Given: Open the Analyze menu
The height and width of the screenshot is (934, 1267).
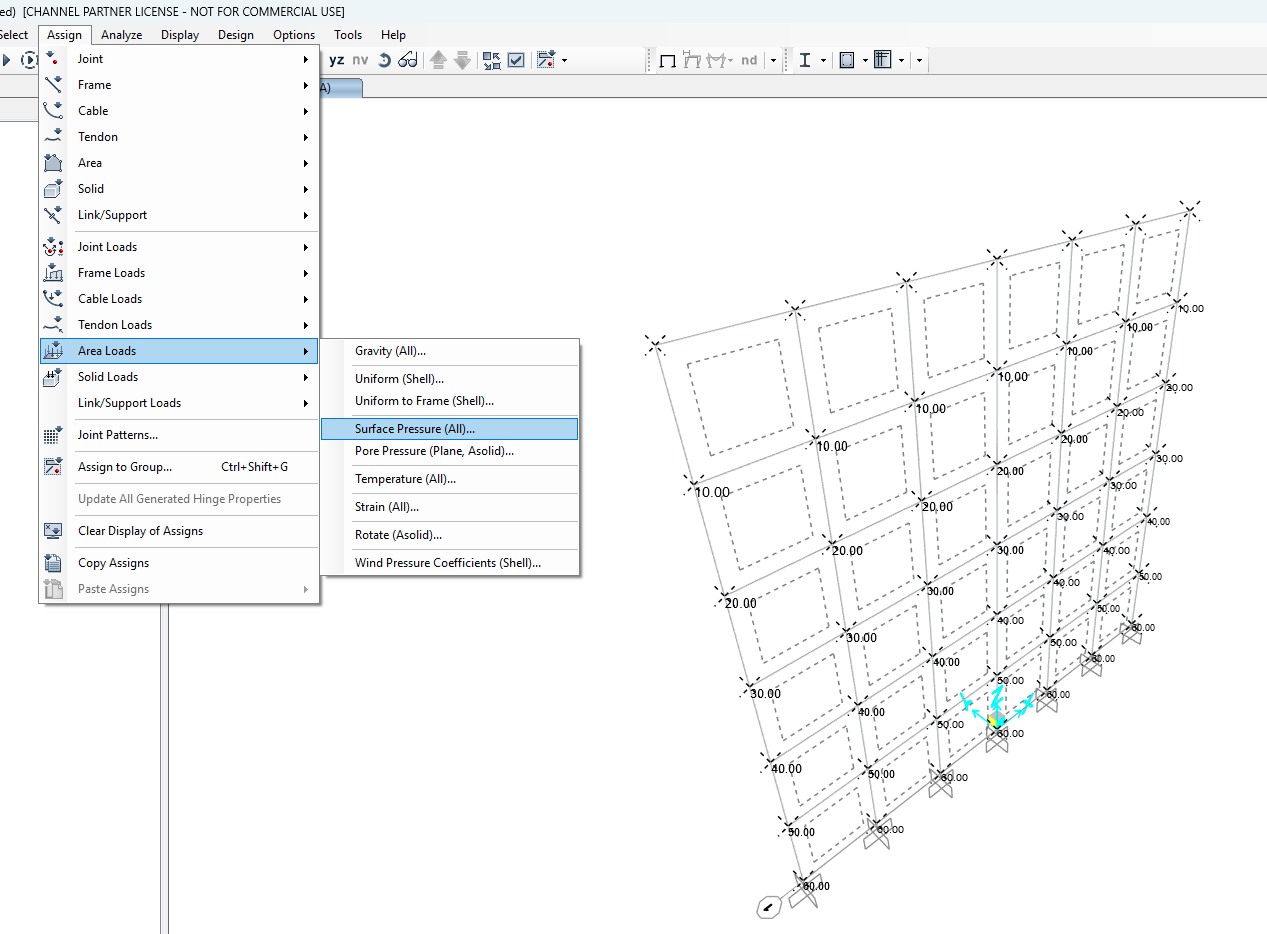Looking at the screenshot, I should [121, 35].
